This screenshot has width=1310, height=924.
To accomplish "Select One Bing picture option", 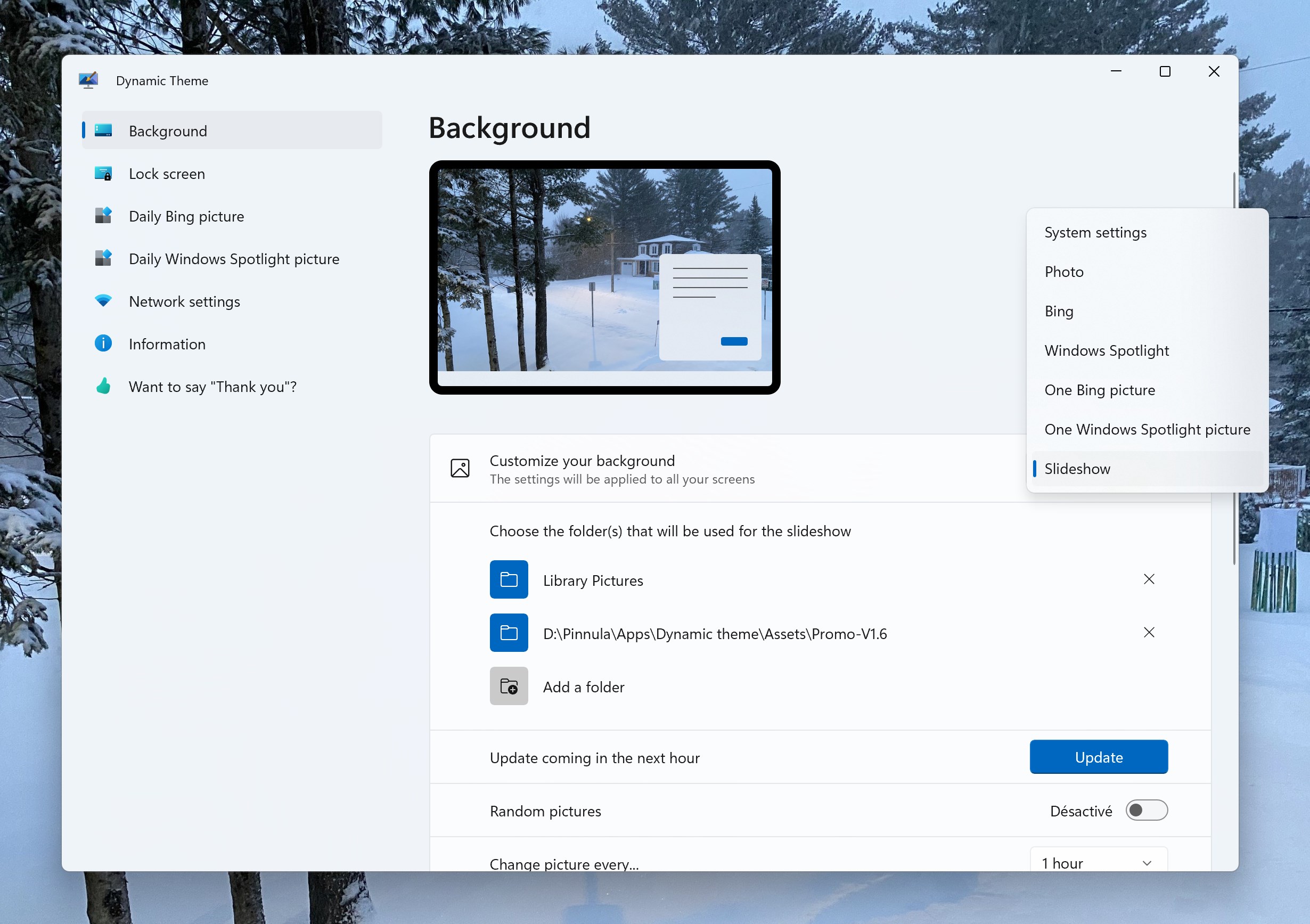I will (x=1100, y=389).
